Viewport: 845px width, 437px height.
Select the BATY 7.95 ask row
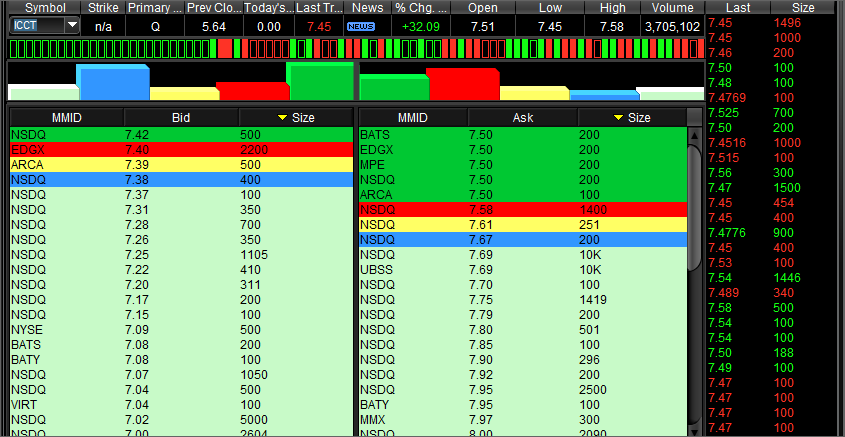coord(523,404)
